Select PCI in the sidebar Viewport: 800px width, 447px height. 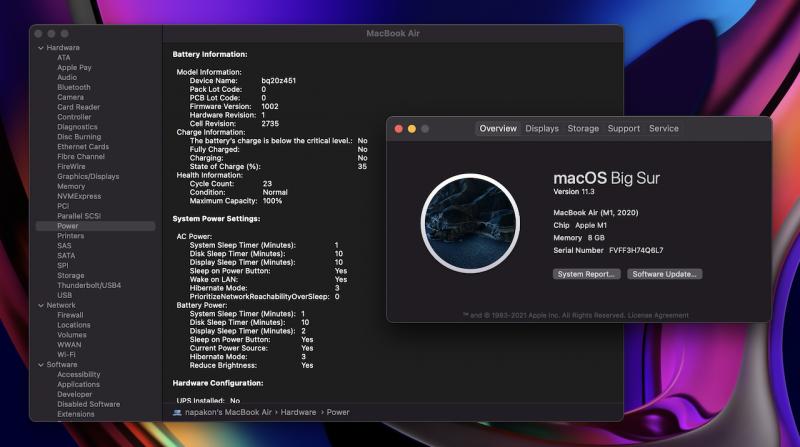click(63, 206)
